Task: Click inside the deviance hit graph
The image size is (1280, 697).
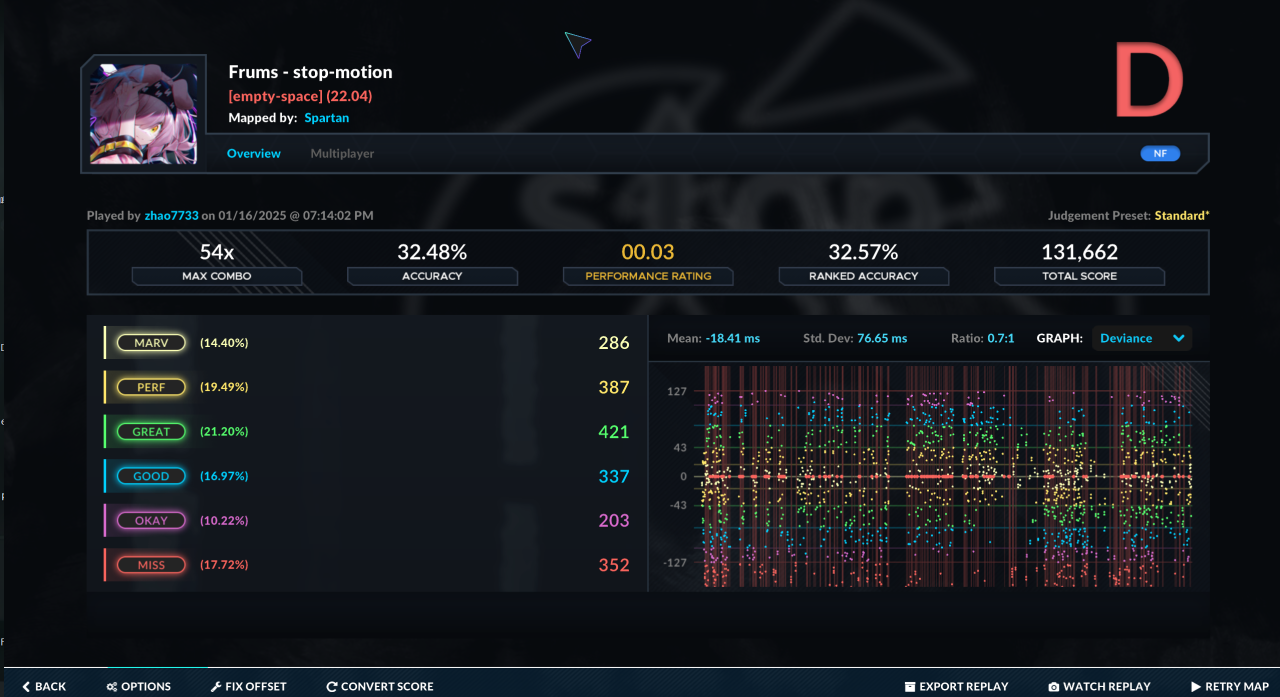Action: tap(948, 476)
